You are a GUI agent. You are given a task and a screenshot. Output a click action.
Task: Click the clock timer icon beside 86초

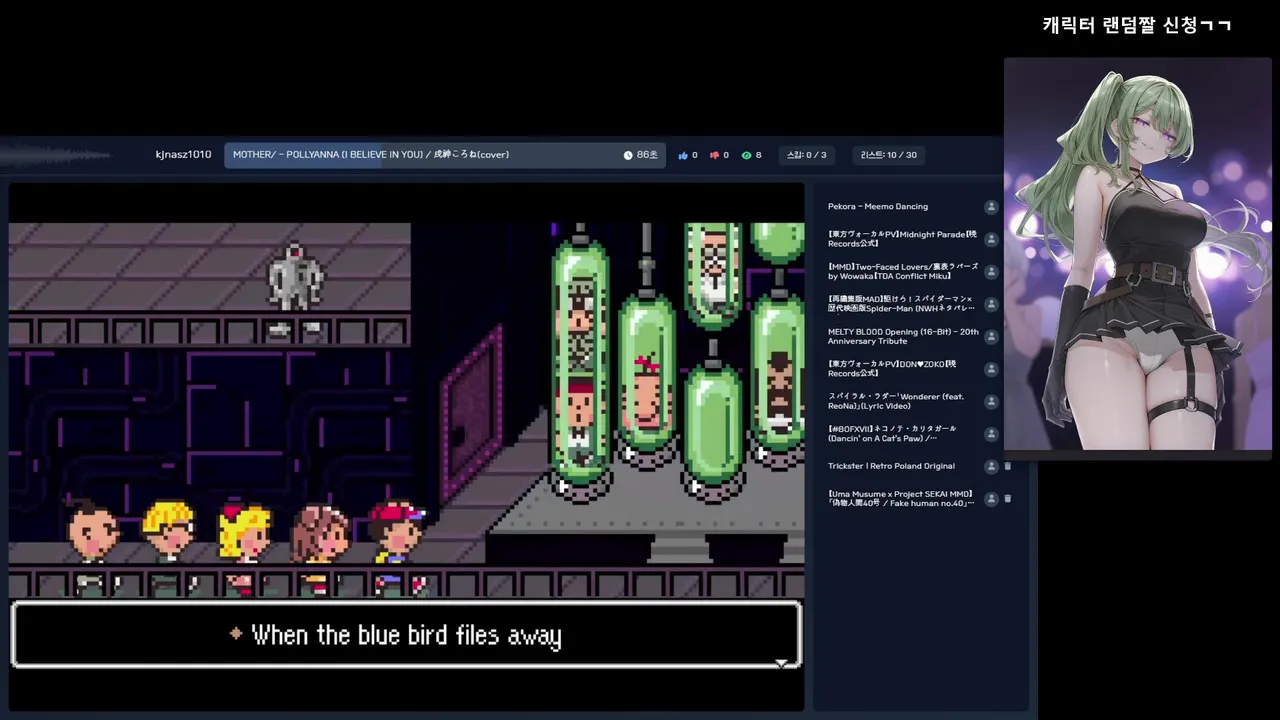(x=628, y=155)
